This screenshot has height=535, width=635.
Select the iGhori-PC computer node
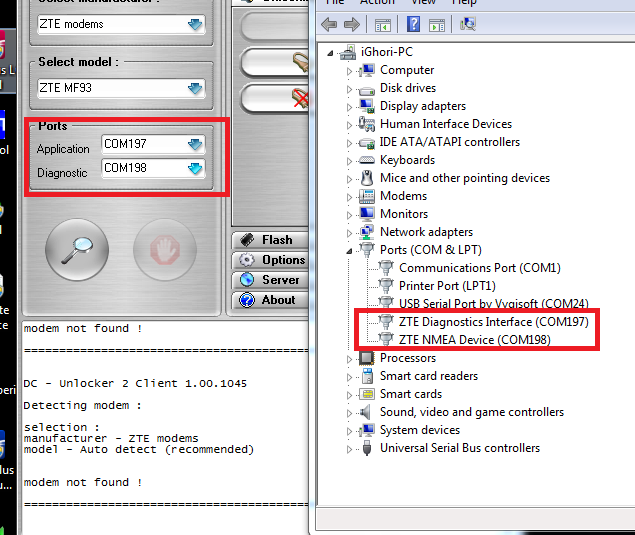coord(387,52)
